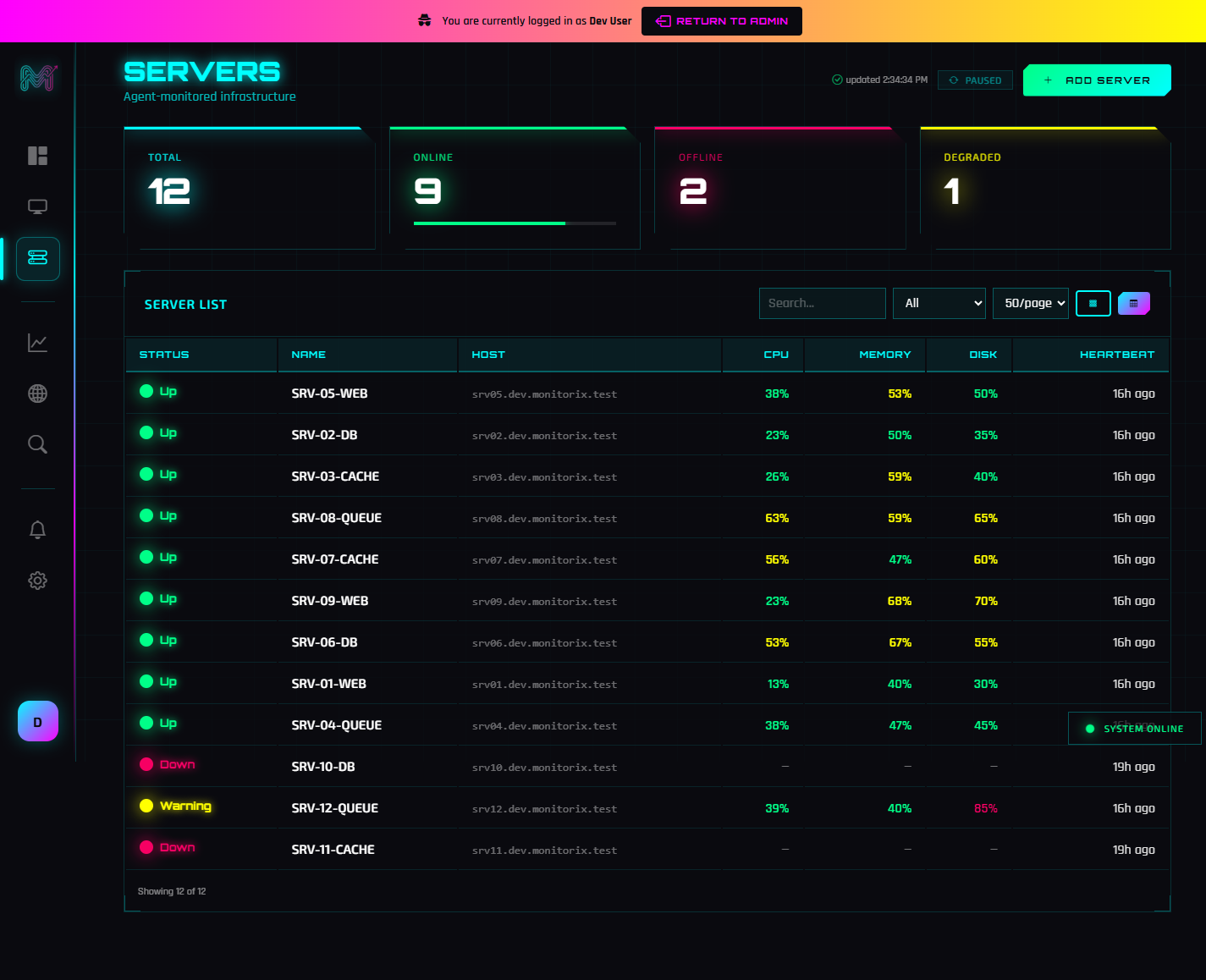Click the Down status of SRV-11-CACHE
The width and height of the screenshot is (1206, 980).
tap(168, 847)
